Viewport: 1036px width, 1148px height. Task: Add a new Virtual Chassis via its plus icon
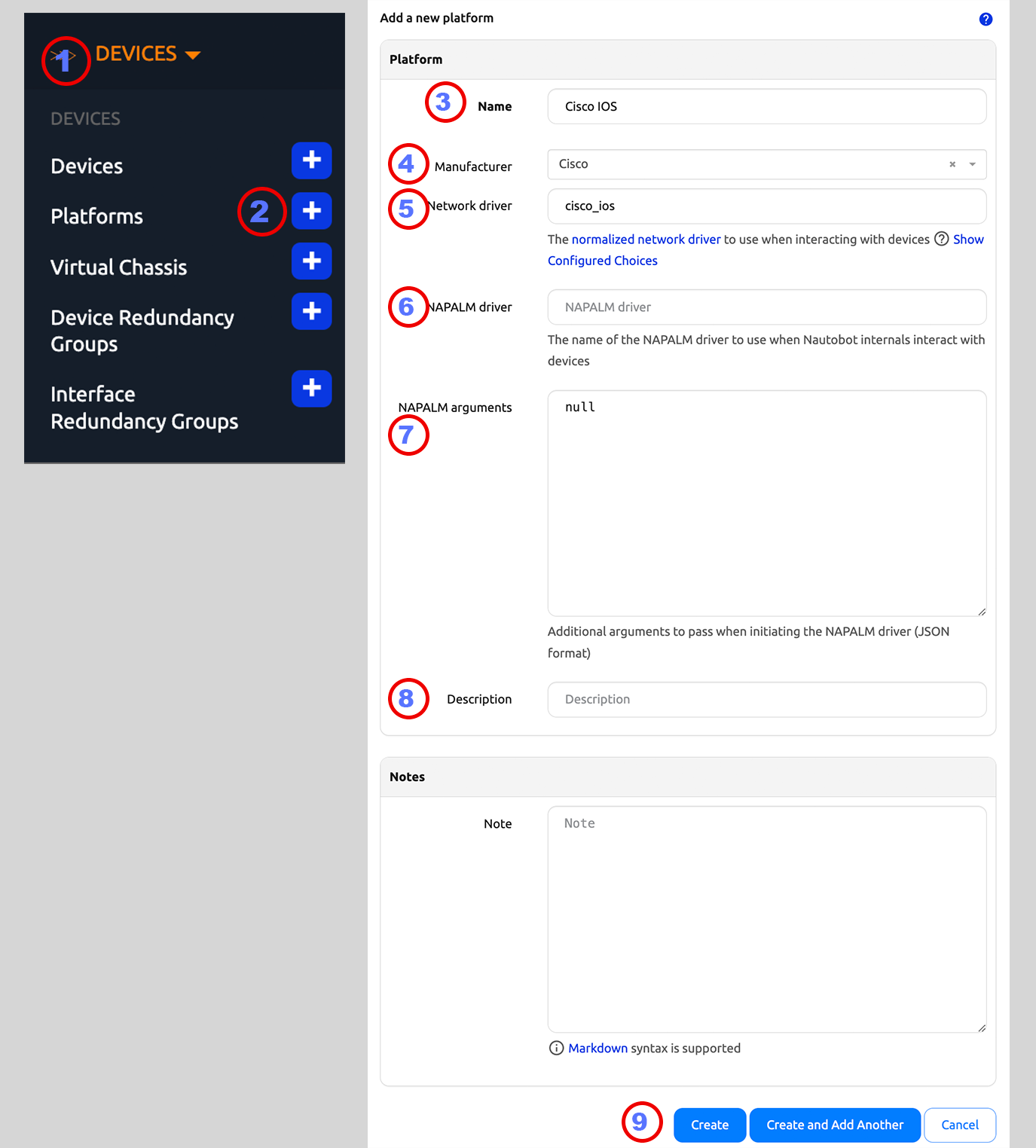[x=311, y=261]
